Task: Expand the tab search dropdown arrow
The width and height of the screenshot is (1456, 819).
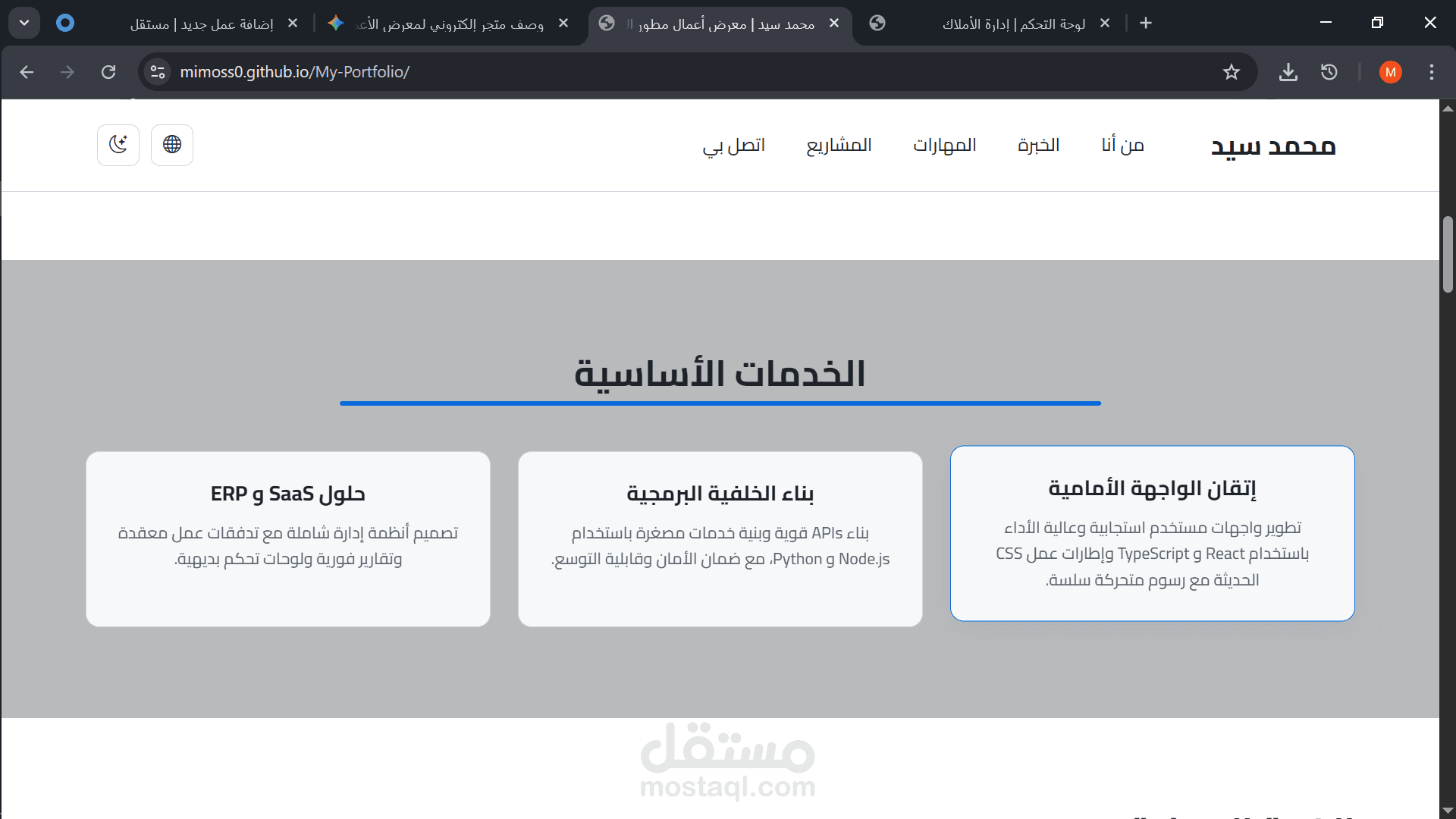Action: tap(24, 23)
